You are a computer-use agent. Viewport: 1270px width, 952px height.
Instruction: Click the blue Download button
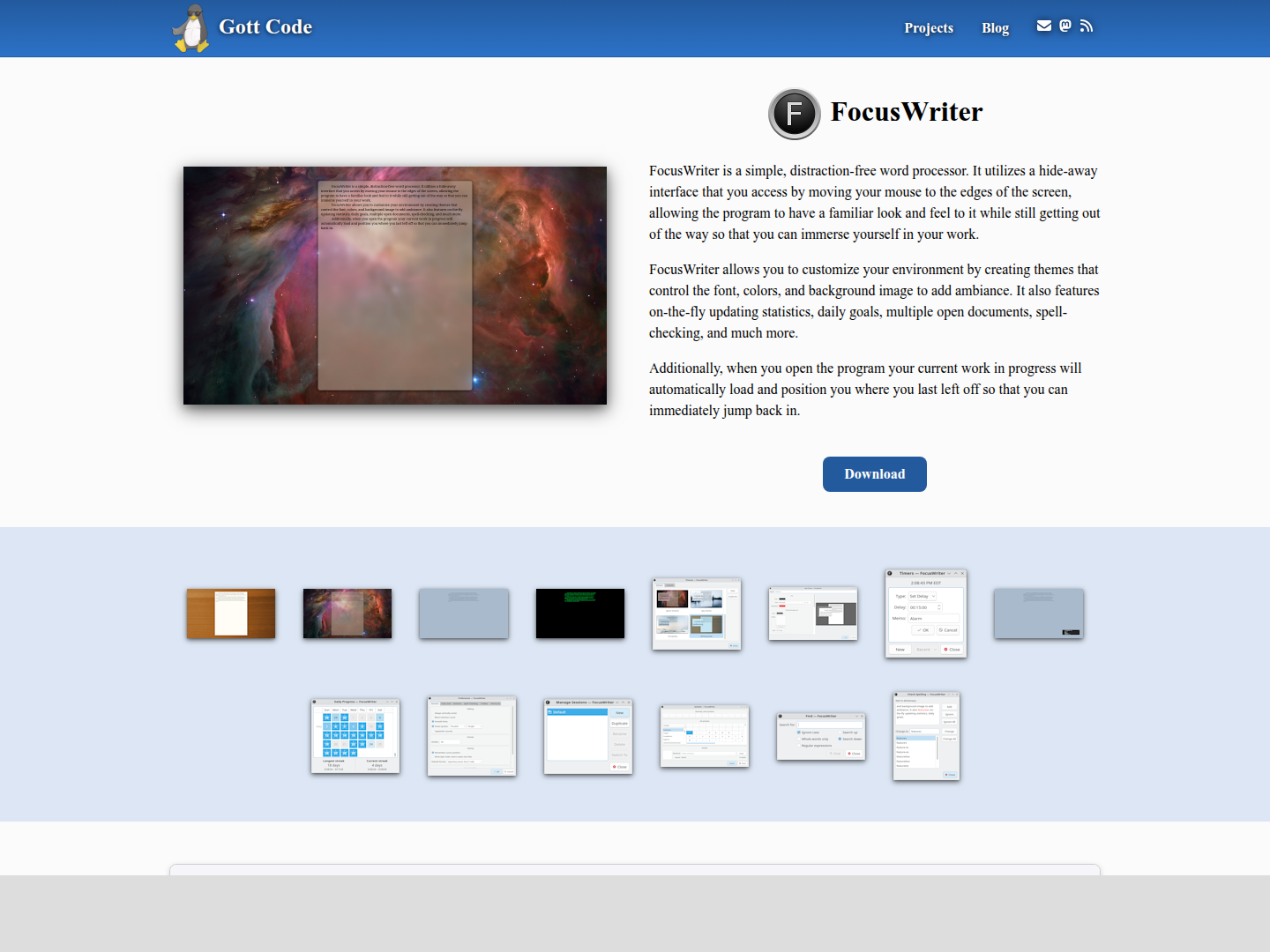(x=875, y=474)
